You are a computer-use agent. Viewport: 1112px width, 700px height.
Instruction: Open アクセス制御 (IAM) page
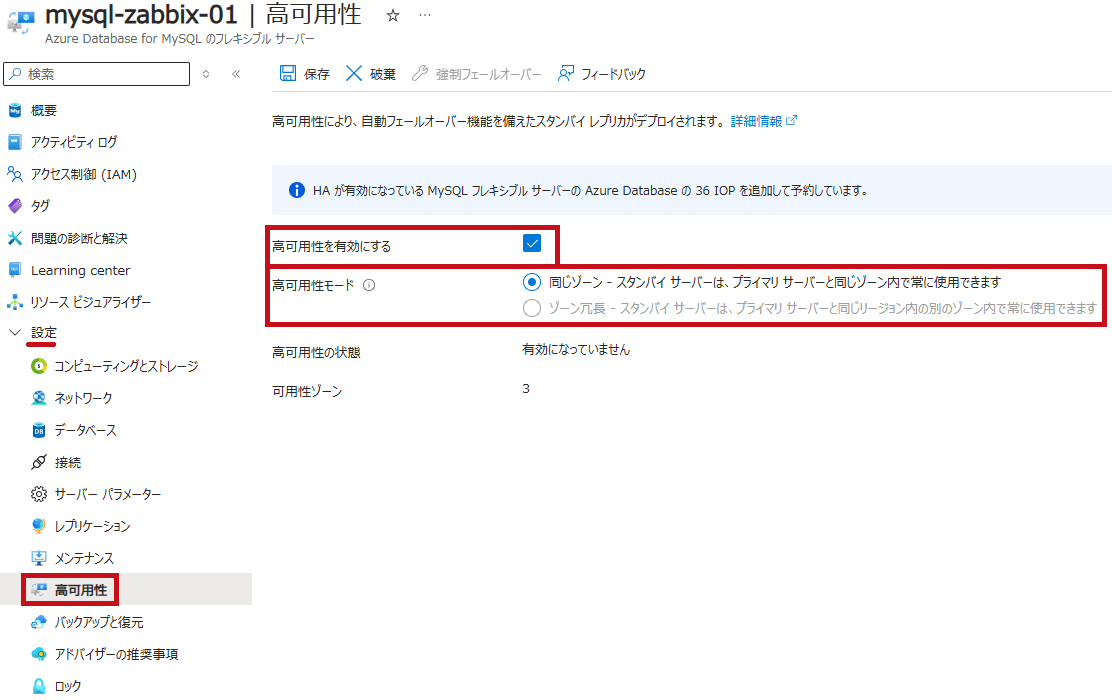coord(84,174)
